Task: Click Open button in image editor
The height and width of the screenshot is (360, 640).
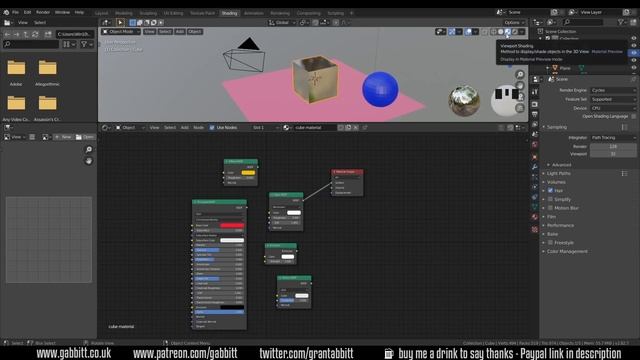Action: click(x=84, y=137)
